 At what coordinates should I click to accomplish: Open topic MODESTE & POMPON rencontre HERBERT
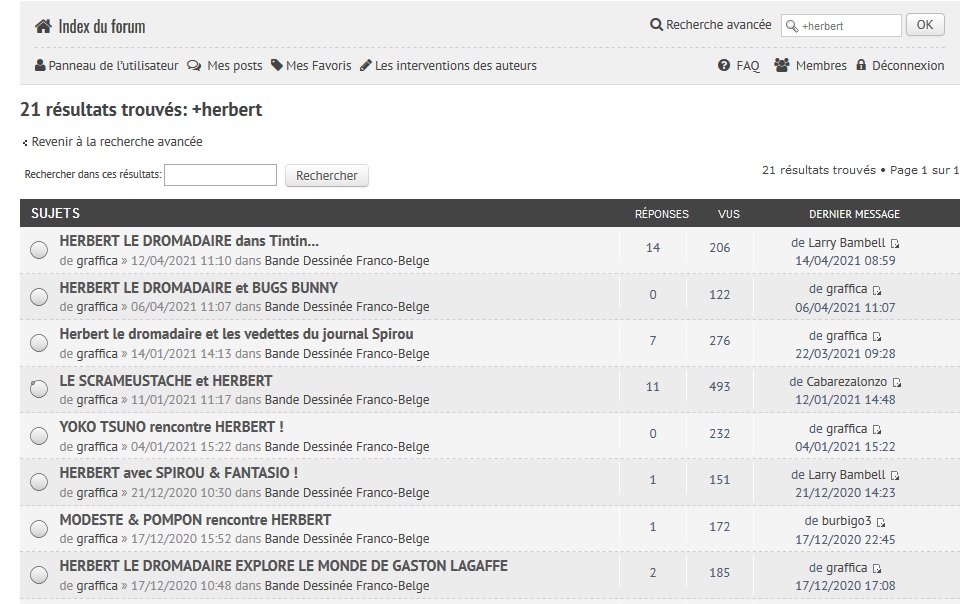click(195, 520)
